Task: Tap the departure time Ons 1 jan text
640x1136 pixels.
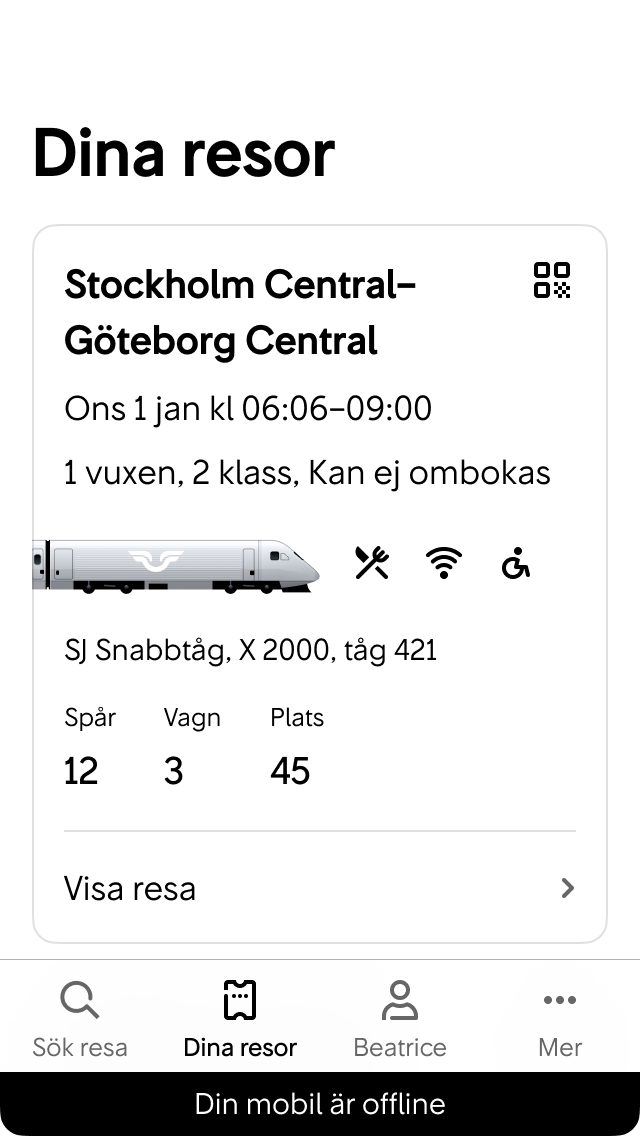Action: tap(247, 408)
